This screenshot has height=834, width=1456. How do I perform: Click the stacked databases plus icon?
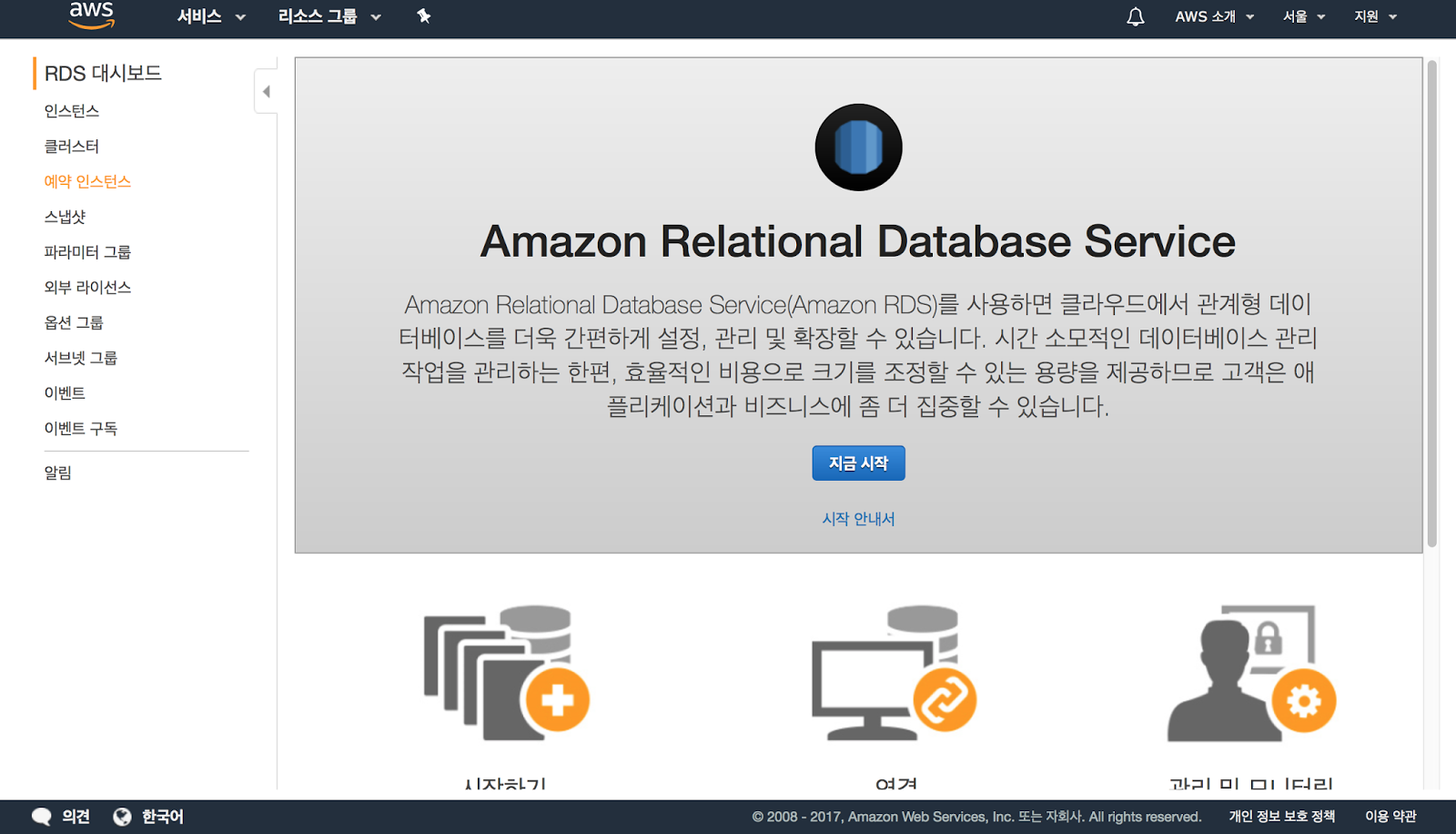coord(507,673)
